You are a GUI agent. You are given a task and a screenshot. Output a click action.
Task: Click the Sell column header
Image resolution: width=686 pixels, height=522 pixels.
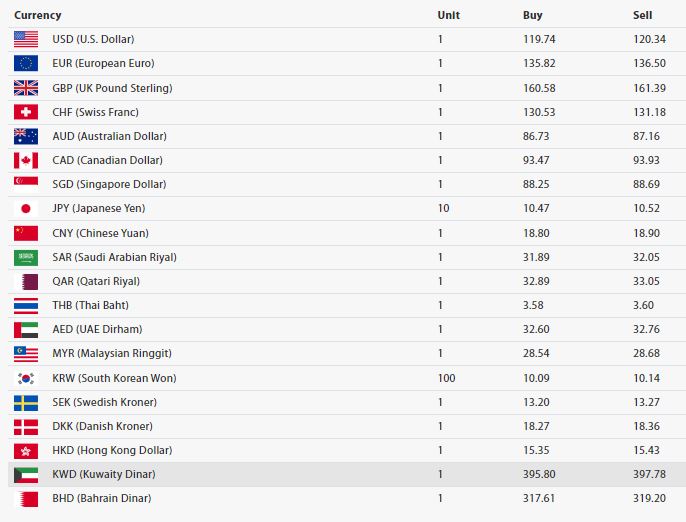tap(642, 15)
